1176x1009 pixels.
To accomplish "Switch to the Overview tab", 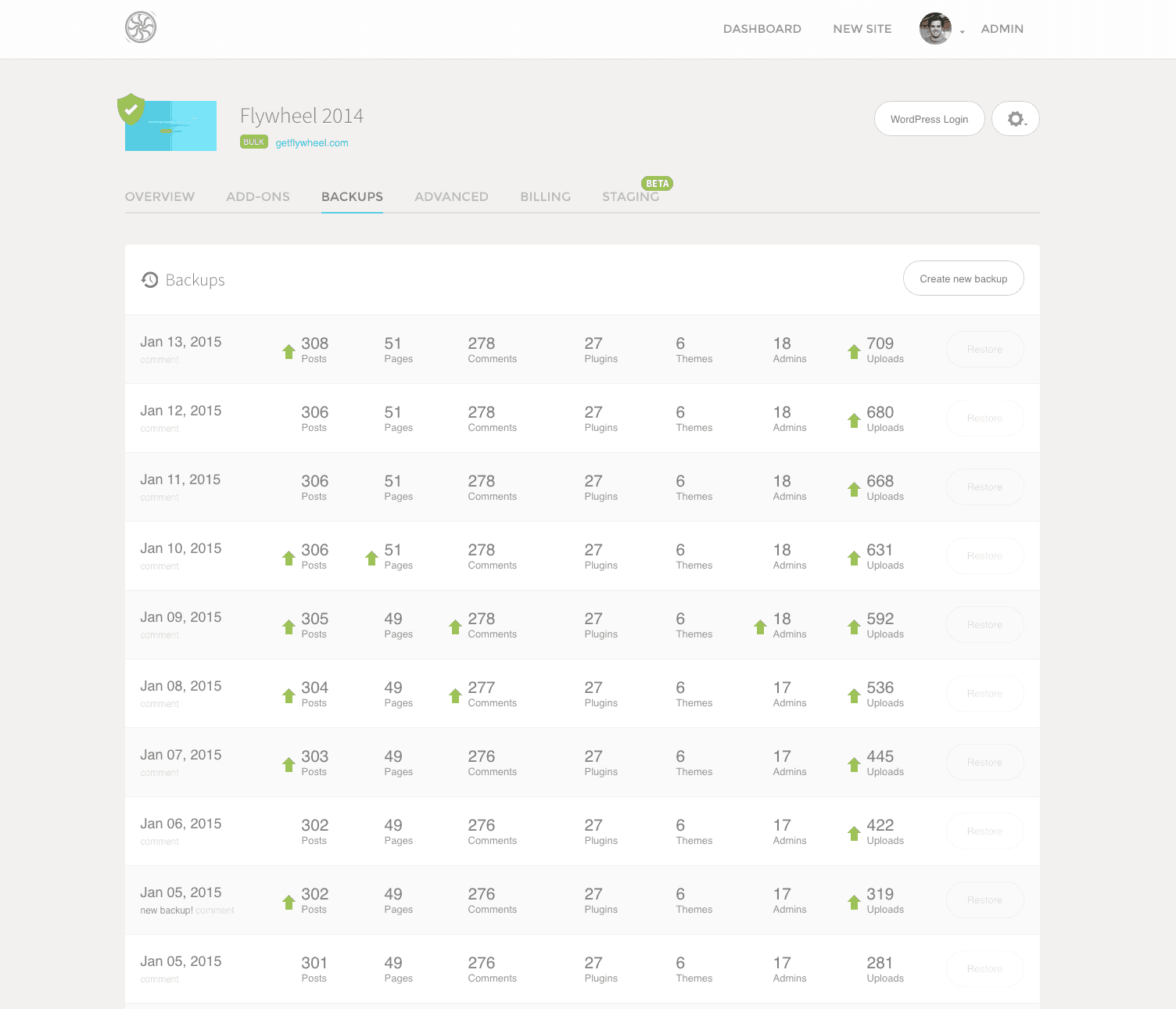I will click(160, 196).
